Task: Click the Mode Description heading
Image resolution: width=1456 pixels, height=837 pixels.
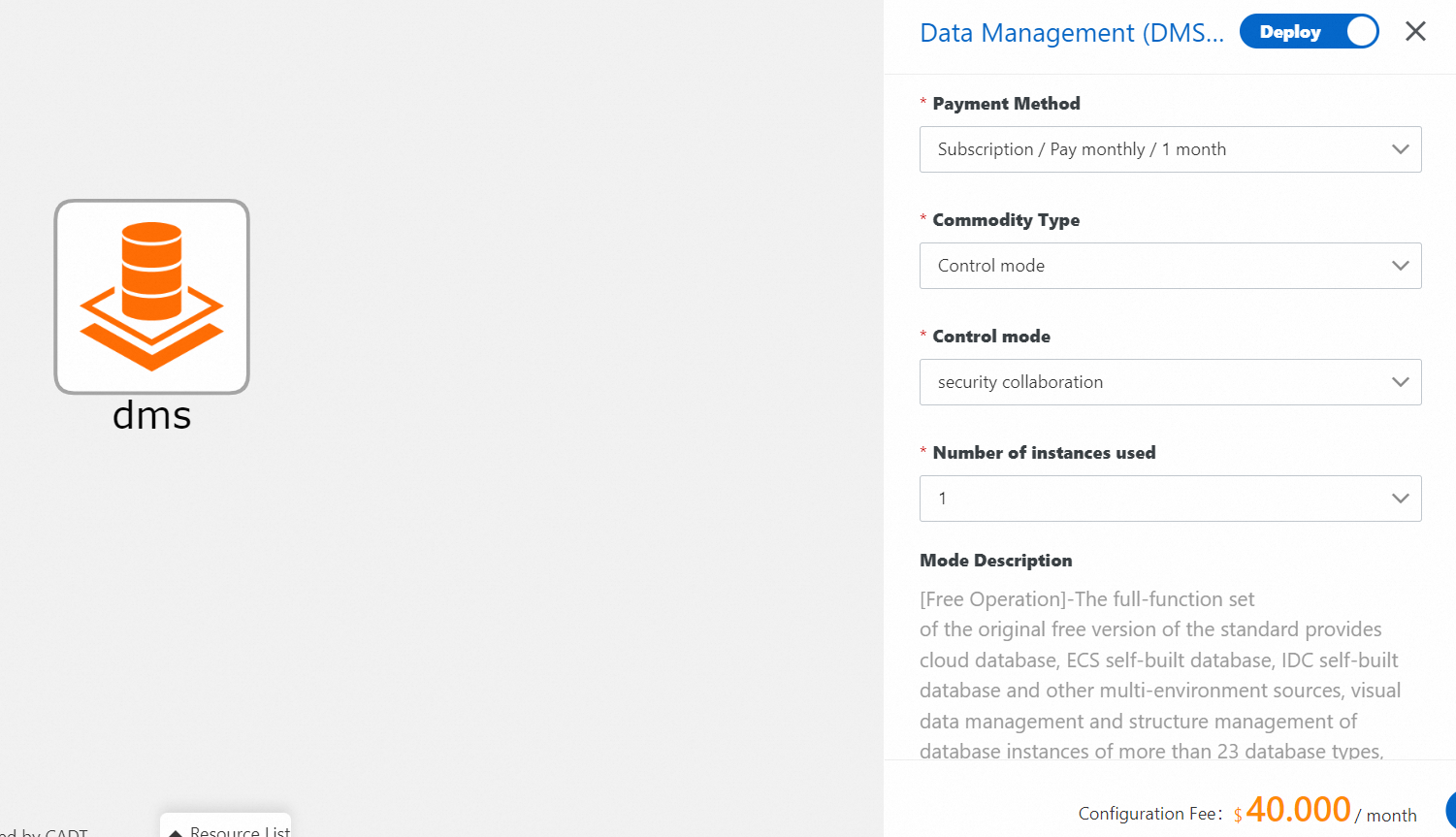Action: click(995, 560)
